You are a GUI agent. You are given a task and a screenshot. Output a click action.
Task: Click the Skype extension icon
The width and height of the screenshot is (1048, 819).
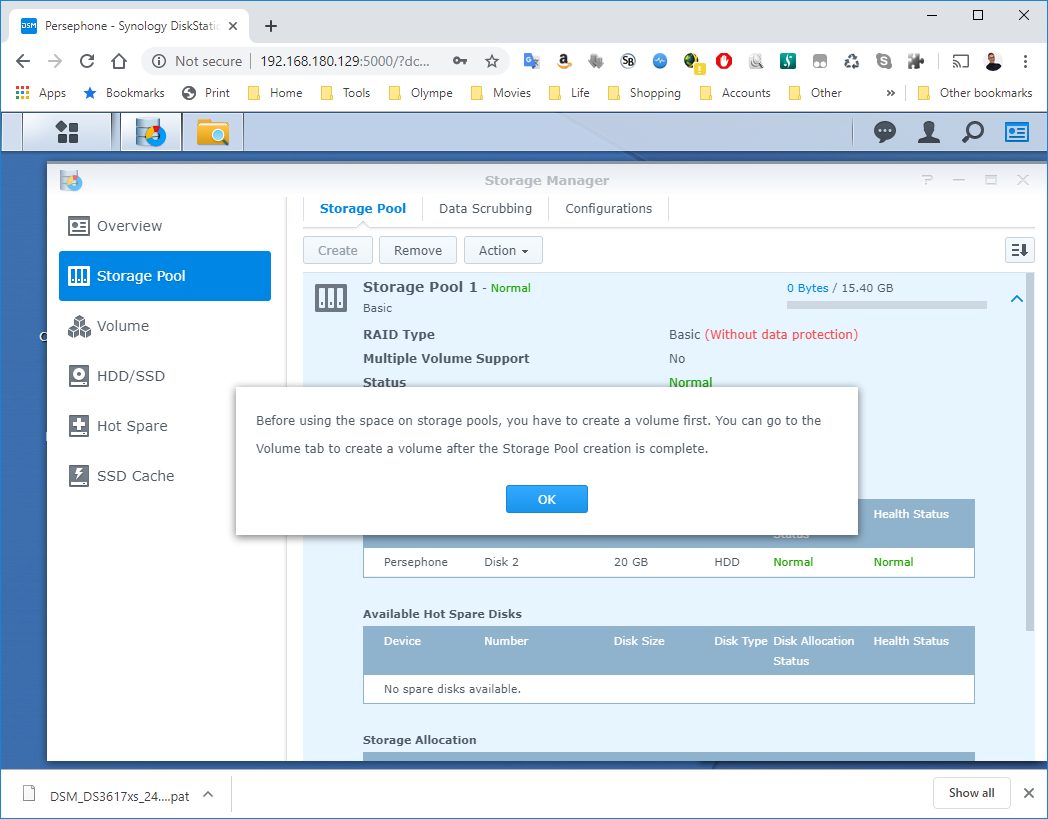pos(884,62)
